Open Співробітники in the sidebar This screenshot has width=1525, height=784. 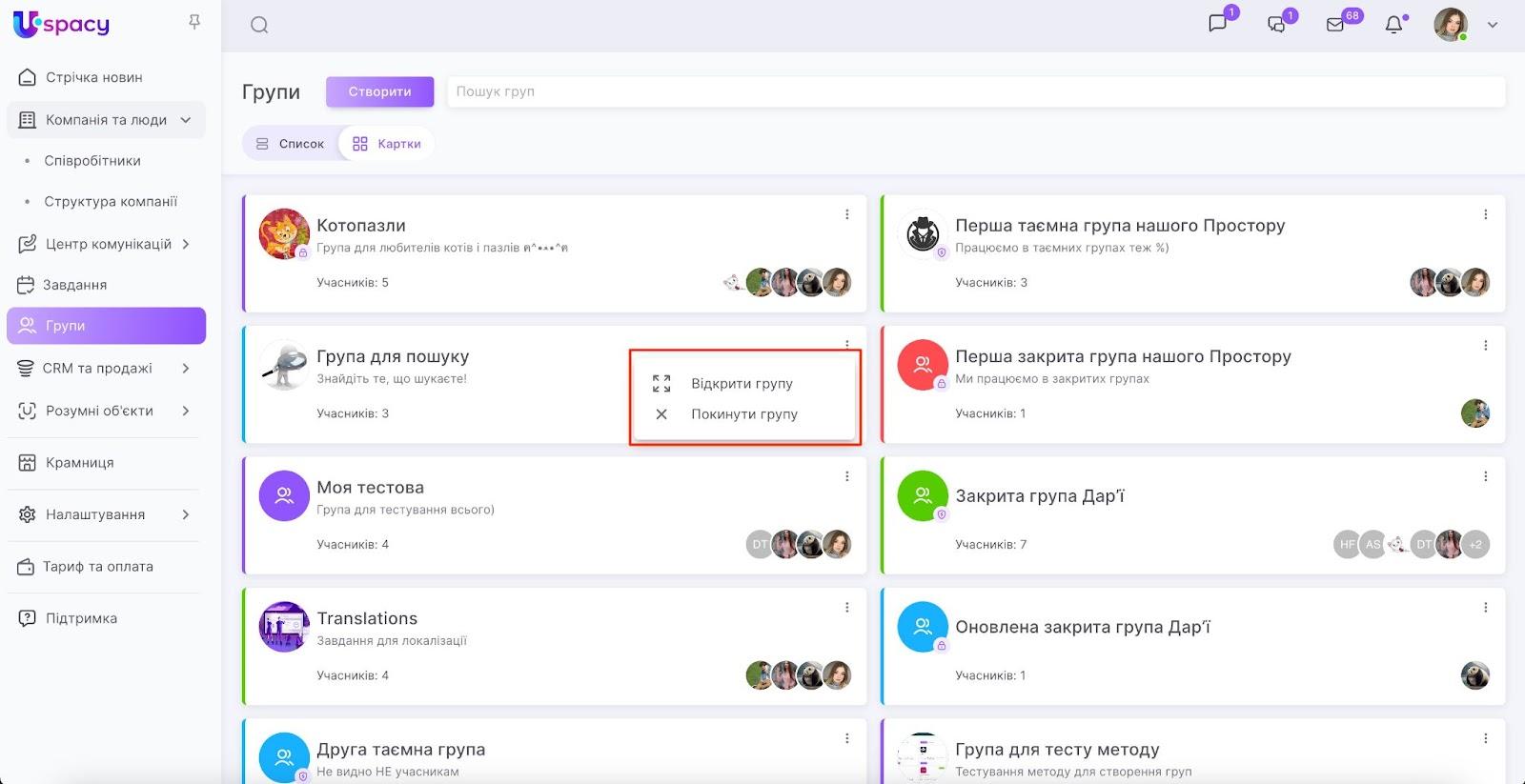92,161
